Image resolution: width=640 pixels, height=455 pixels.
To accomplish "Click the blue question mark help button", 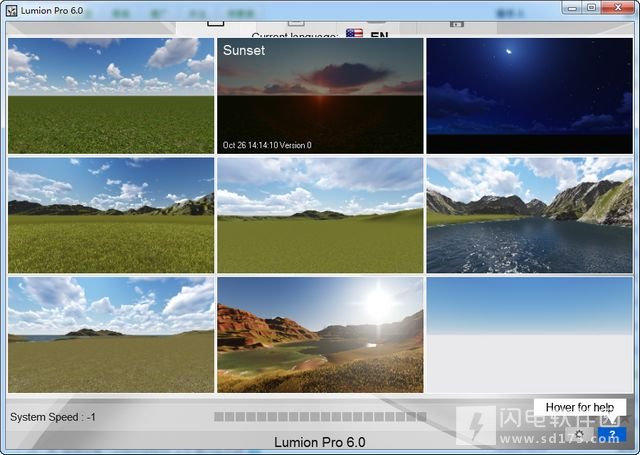I will [x=611, y=434].
